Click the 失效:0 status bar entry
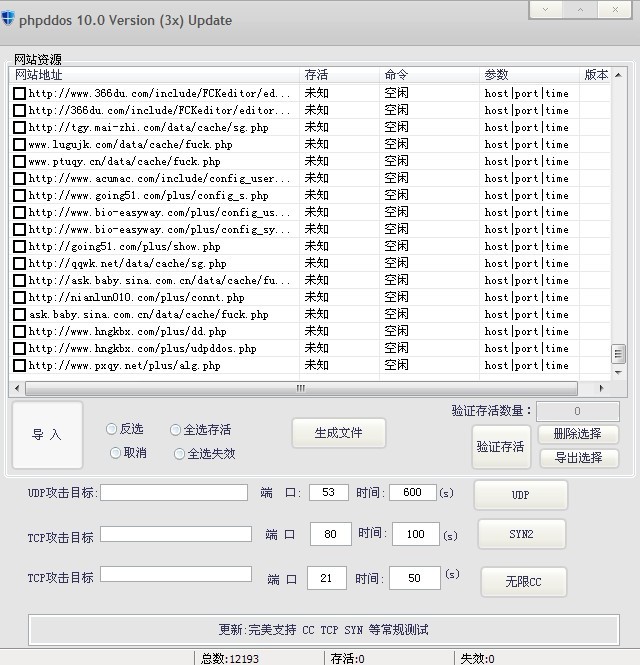This screenshot has height=665, width=640. tap(477, 659)
